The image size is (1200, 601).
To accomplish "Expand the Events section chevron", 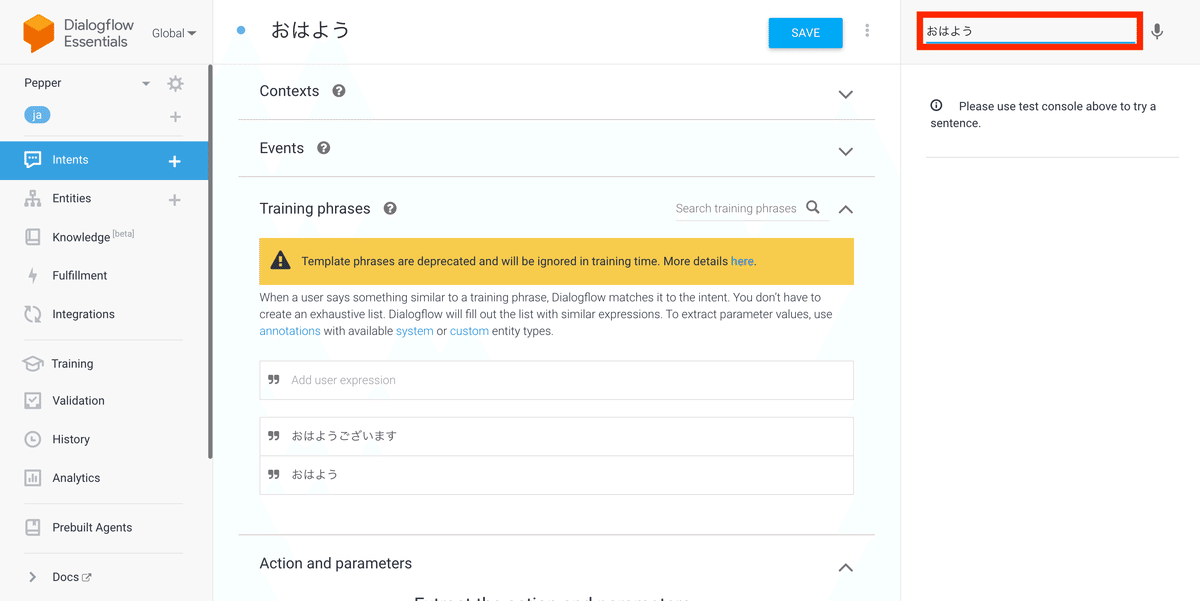I will [845, 151].
